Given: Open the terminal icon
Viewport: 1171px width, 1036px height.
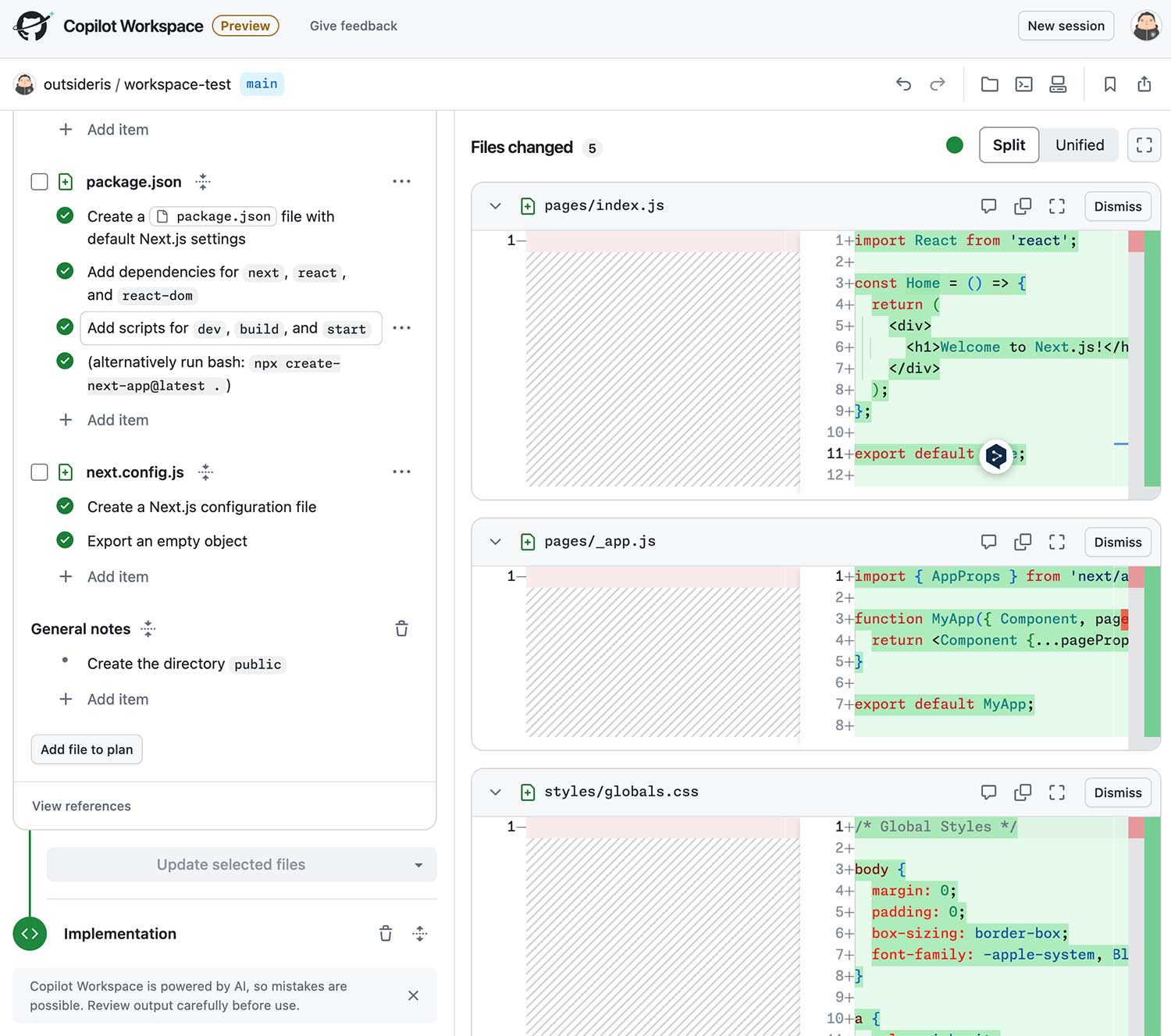Looking at the screenshot, I should click(1023, 84).
